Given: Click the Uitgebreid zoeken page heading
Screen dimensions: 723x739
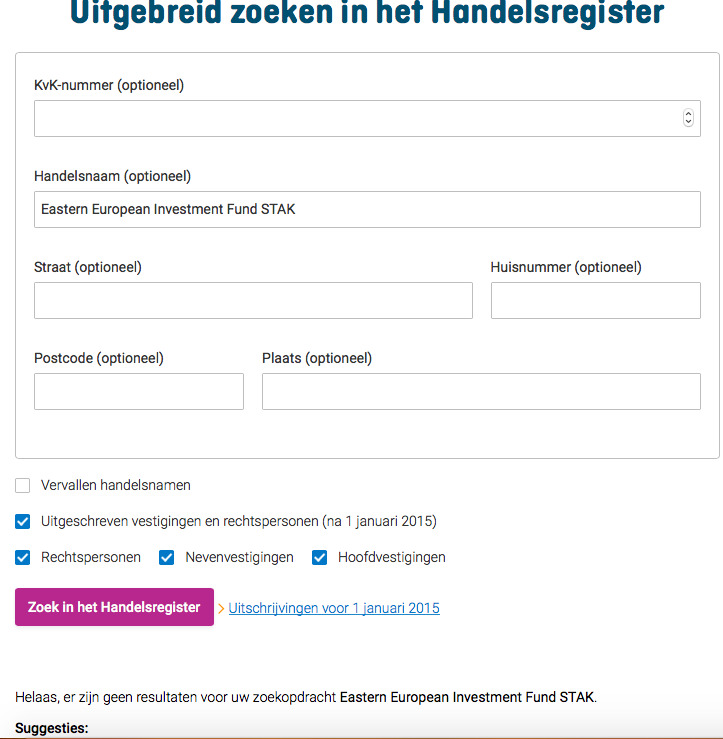Looking at the screenshot, I should [x=367, y=14].
